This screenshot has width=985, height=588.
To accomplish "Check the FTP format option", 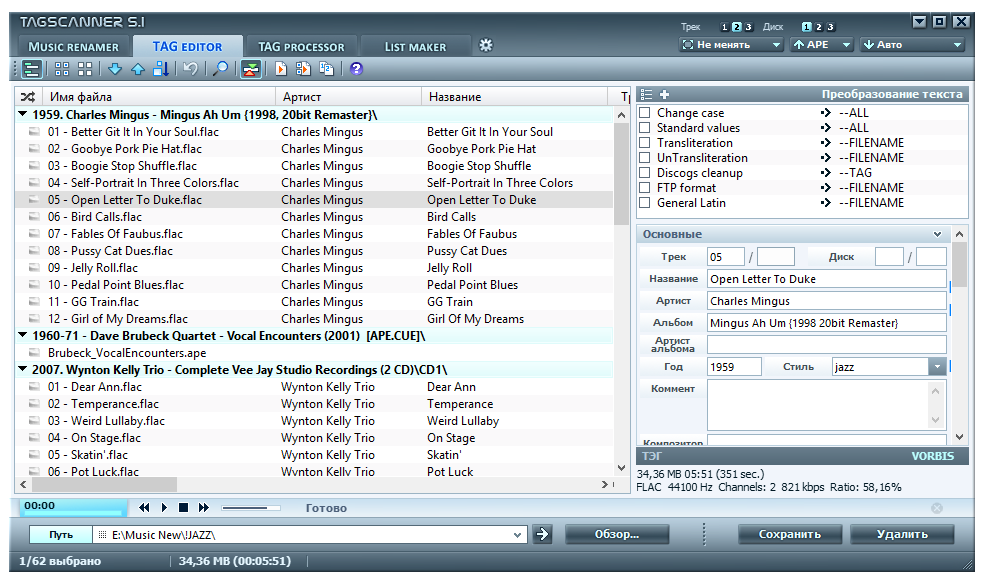I will 645,188.
